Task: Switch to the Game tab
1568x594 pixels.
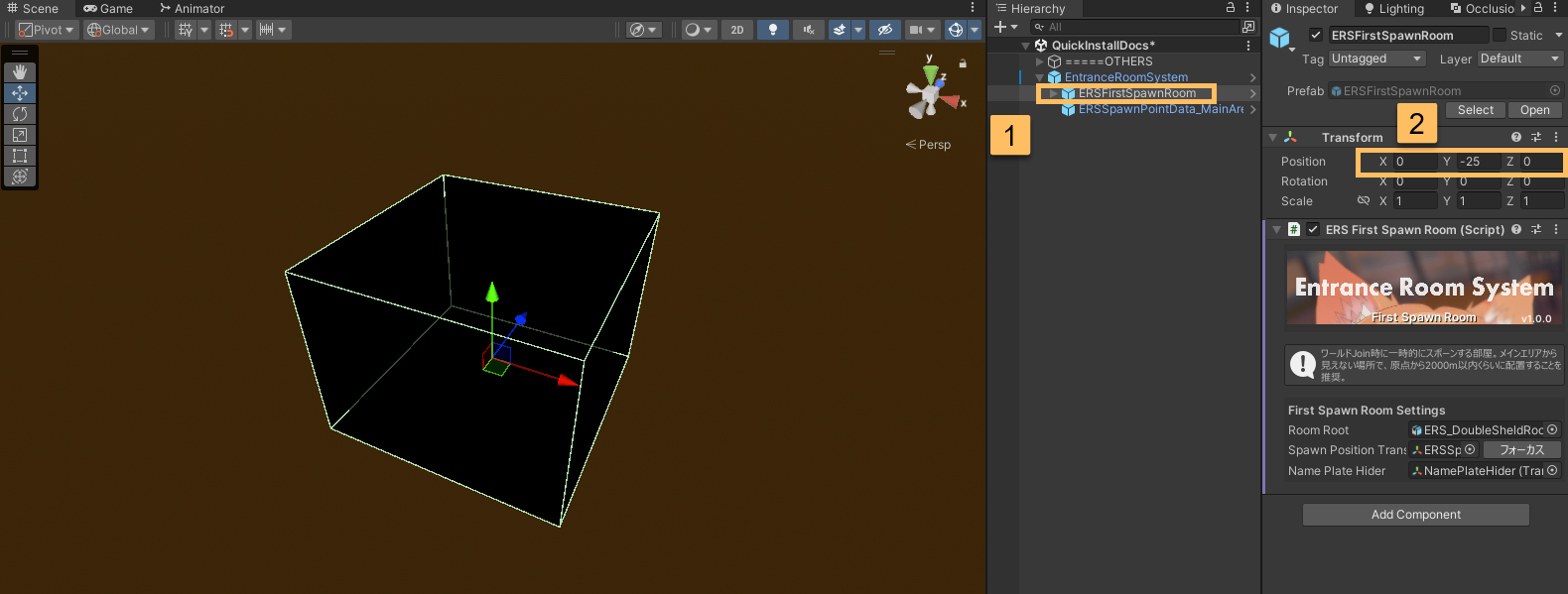Action: (108, 9)
